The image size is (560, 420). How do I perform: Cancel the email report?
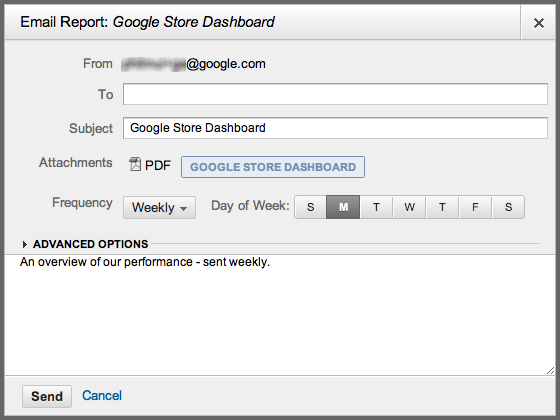click(x=102, y=395)
